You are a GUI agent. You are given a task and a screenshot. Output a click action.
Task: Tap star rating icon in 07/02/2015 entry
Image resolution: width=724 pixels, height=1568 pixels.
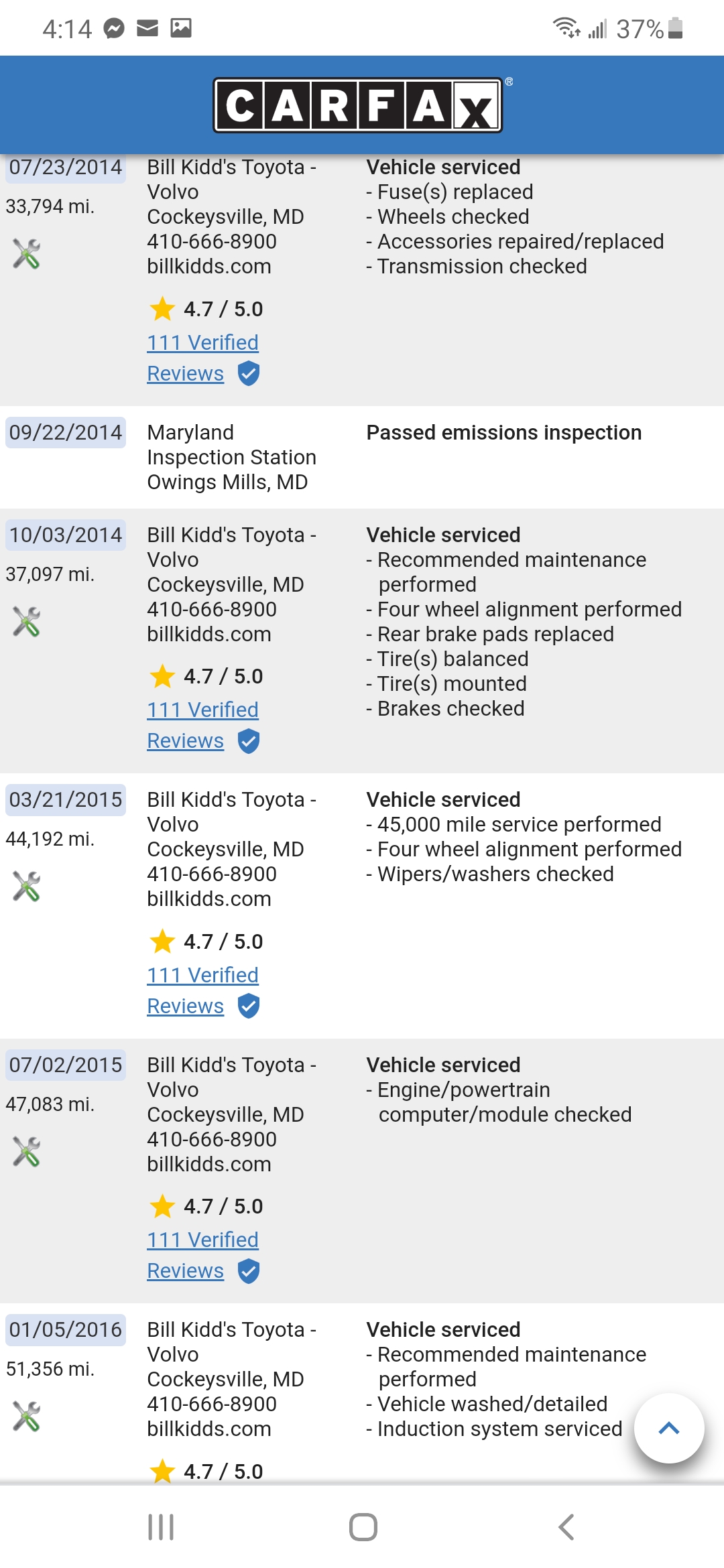pyautogui.click(x=162, y=1207)
